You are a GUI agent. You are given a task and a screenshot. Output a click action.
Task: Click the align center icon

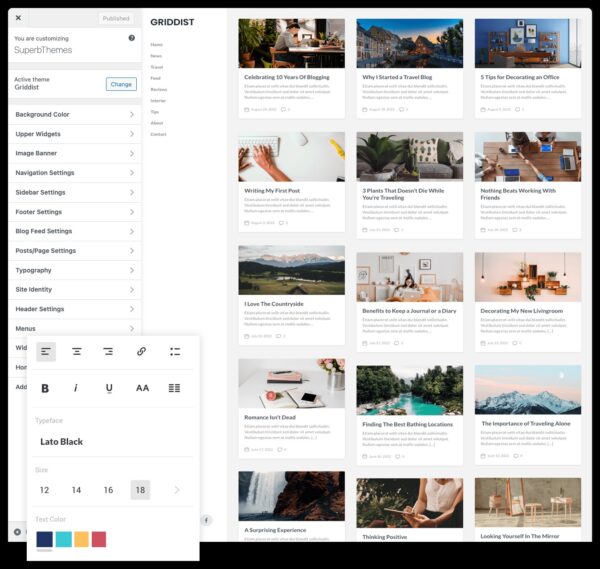point(77,352)
